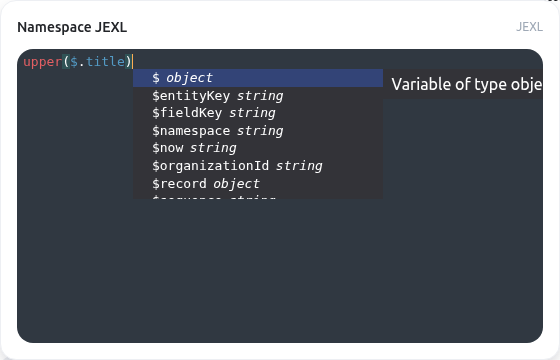This screenshot has width=560, height=360.
Task: Place cursor on "title" property token
Action: [x=105, y=62]
